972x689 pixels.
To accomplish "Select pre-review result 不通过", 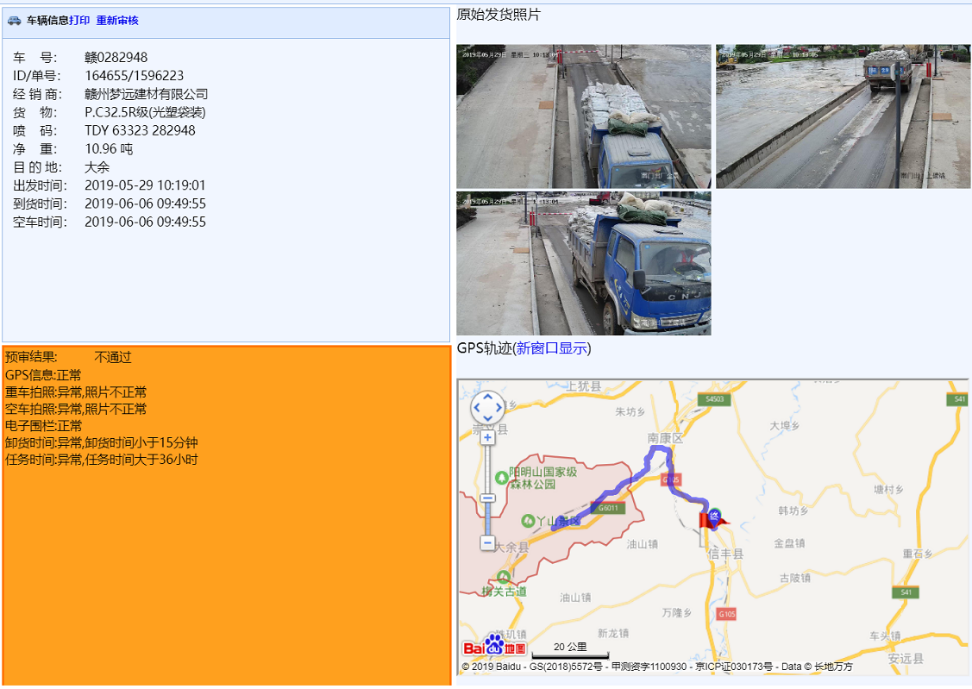I will (113, 357).
